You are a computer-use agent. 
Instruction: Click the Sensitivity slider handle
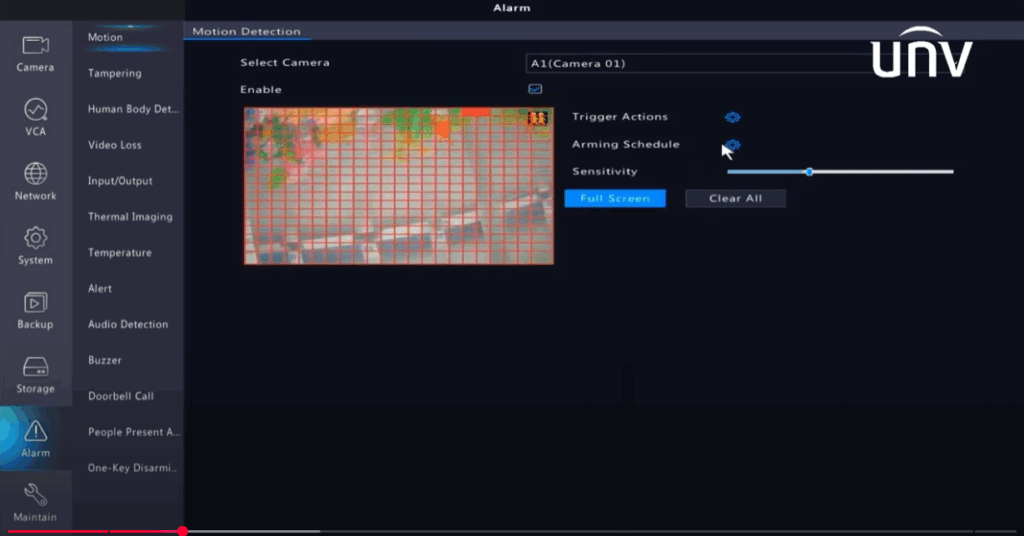click(809, 171)
